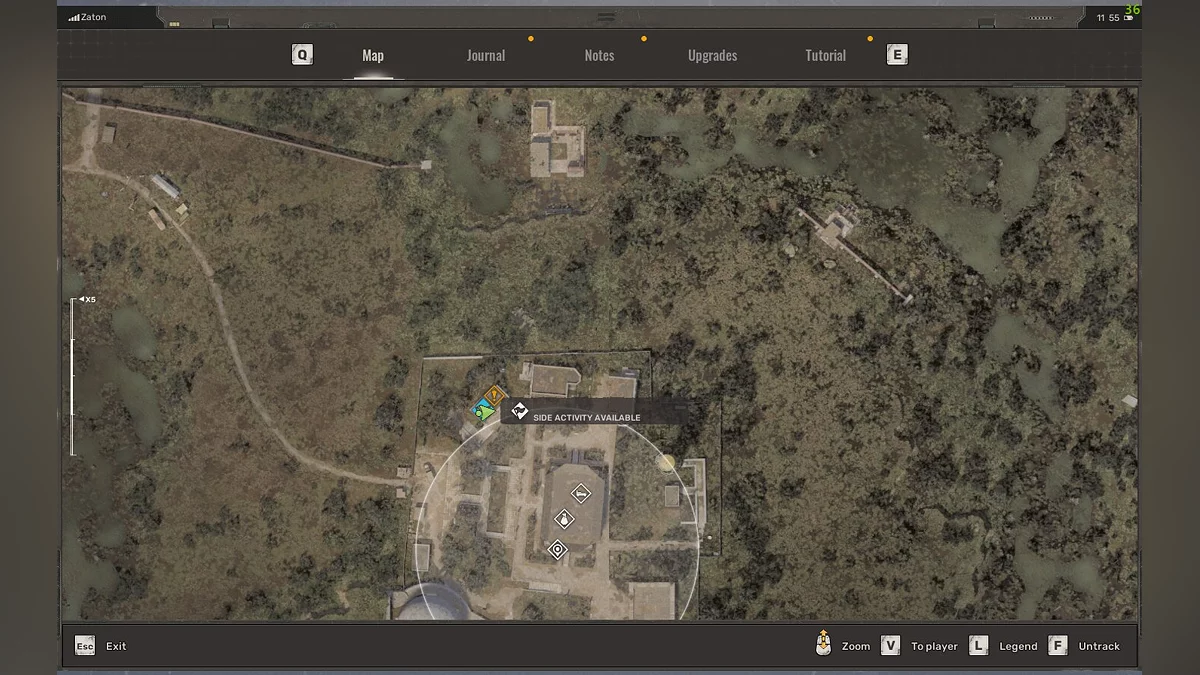The image size is (1200, 675).
Task: Click the 11 55 clock display
Action: 1108,18
